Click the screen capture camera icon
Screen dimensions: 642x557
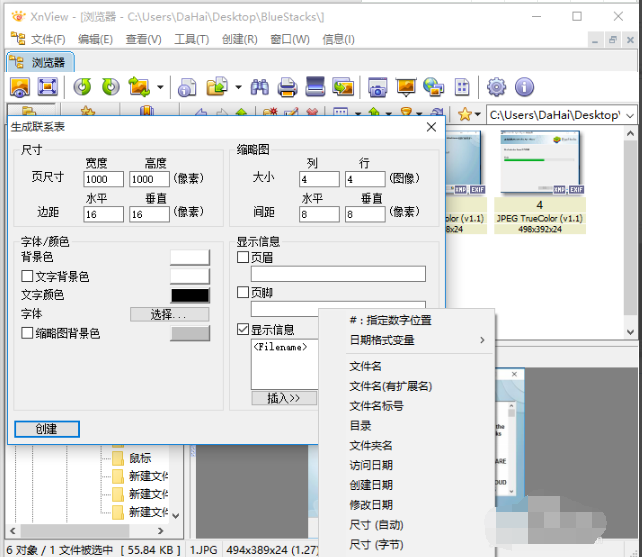(378, 87)
